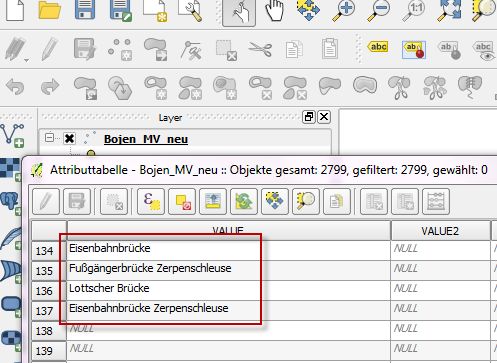Click Zoom map to selected rows icon
497x363 pixels.
pos(306,201)
